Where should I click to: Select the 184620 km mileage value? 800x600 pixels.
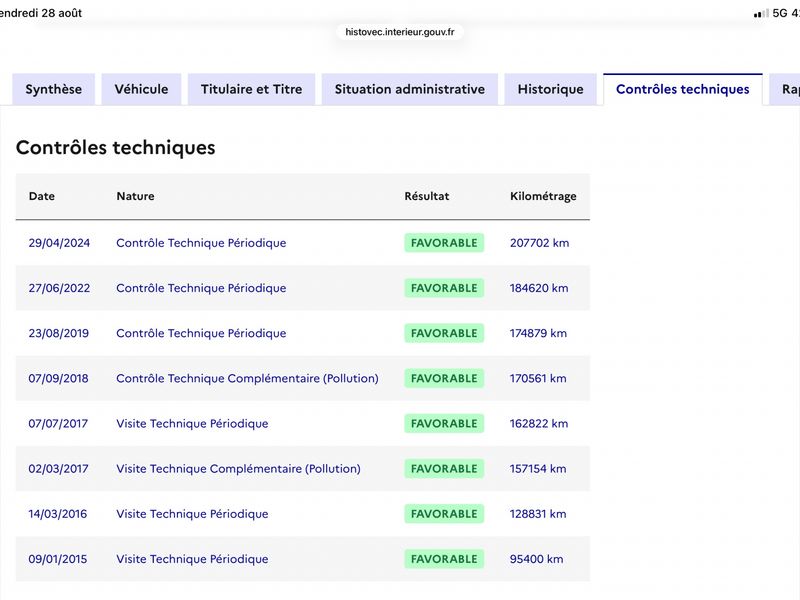539,288
